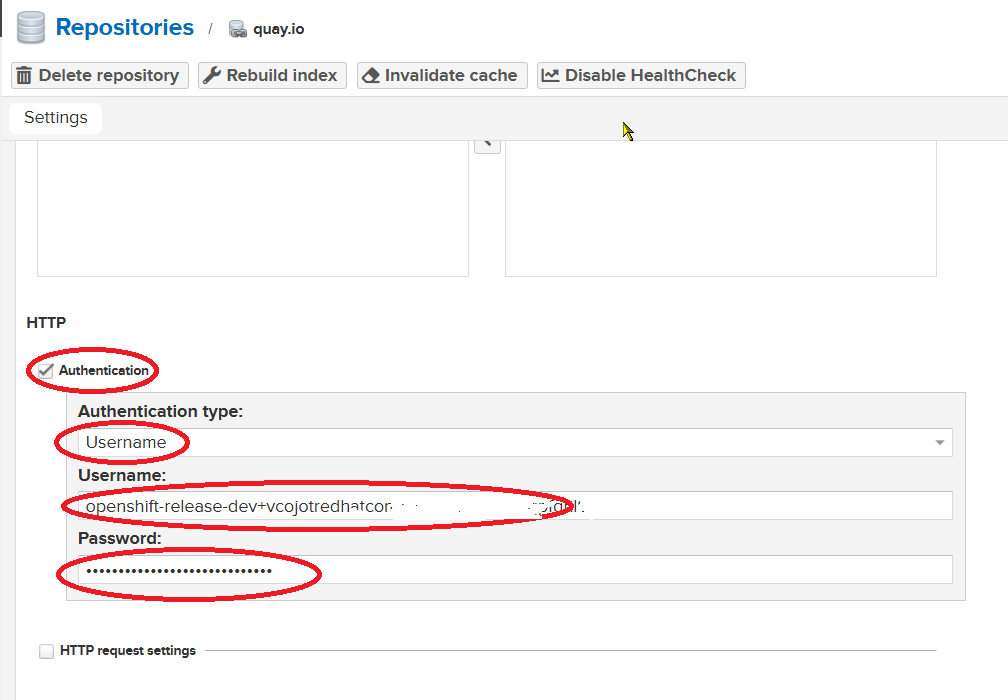Click the eraser icon on Invalidate cache

tap(370, 75)
